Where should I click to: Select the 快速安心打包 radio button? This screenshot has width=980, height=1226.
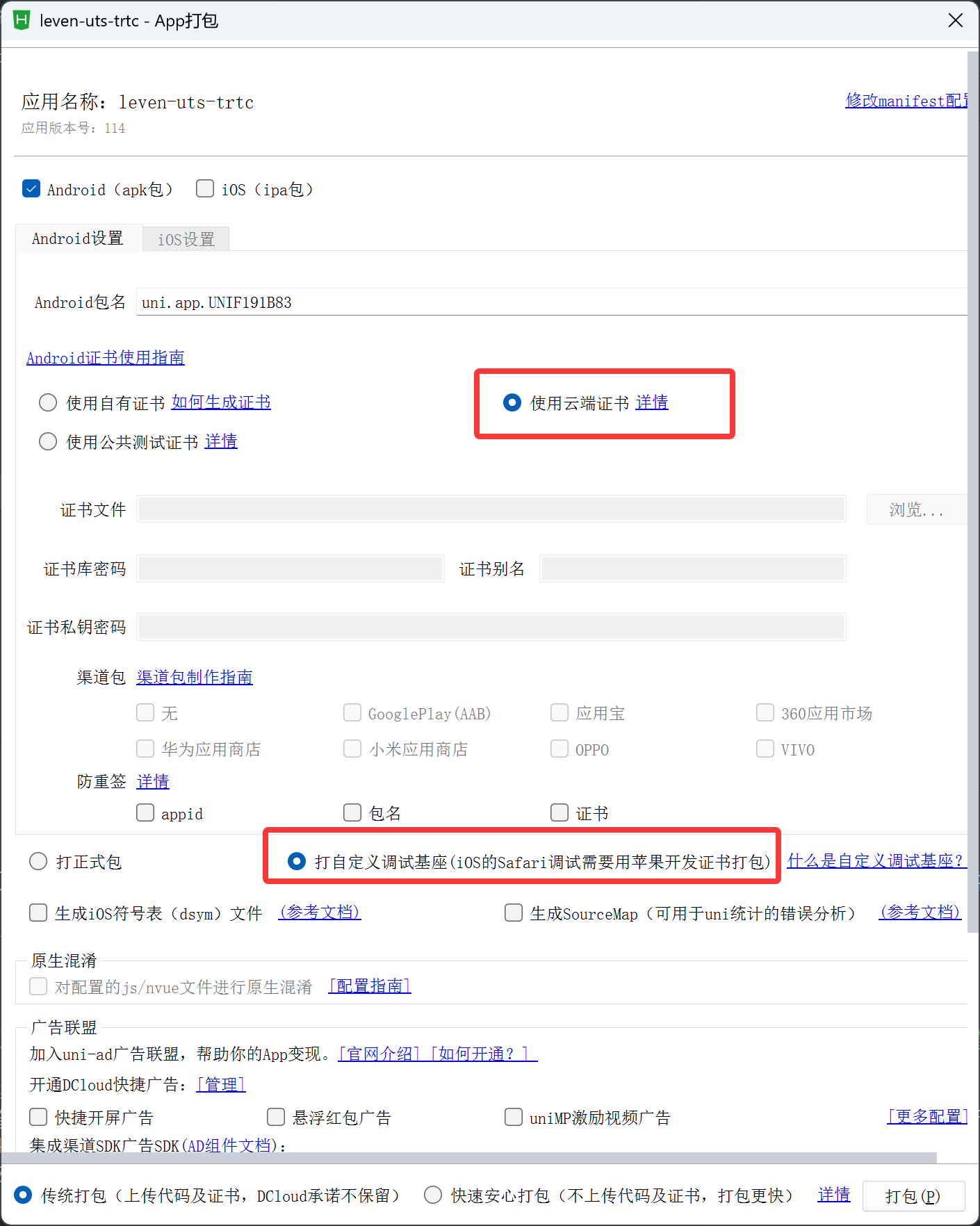click(433, 1195)
